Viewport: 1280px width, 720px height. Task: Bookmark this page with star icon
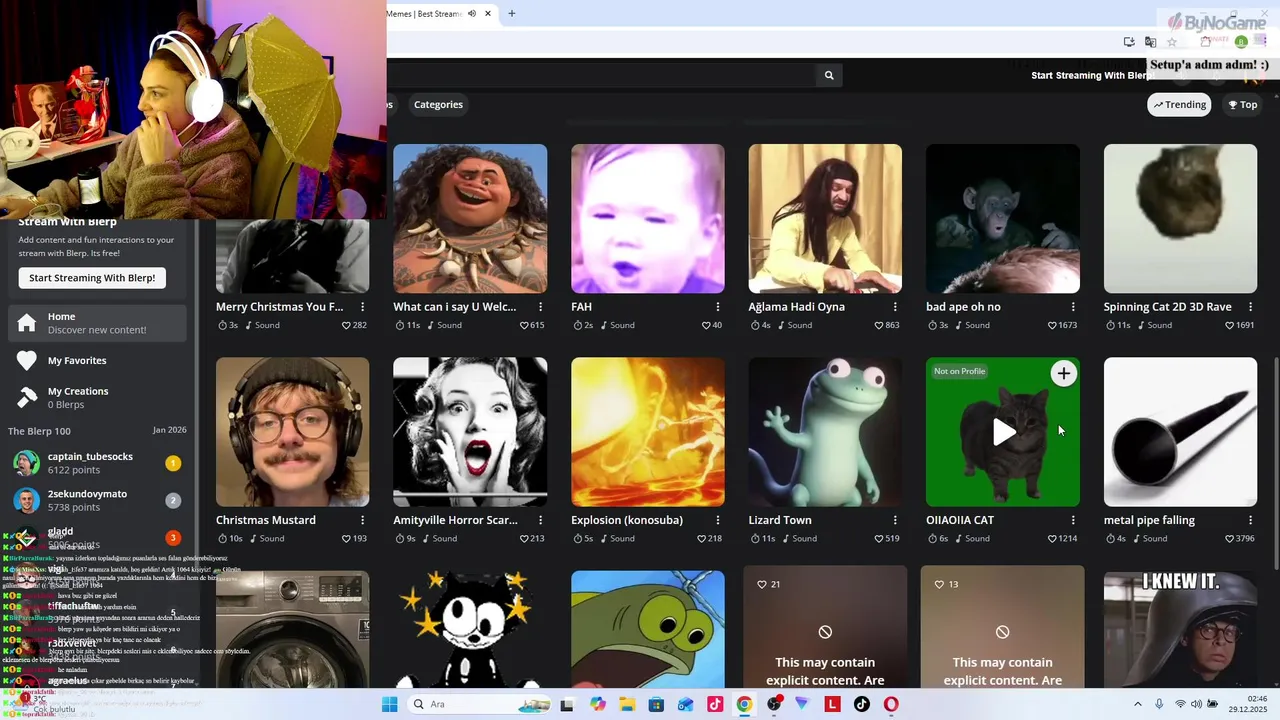pos(1172,42)
